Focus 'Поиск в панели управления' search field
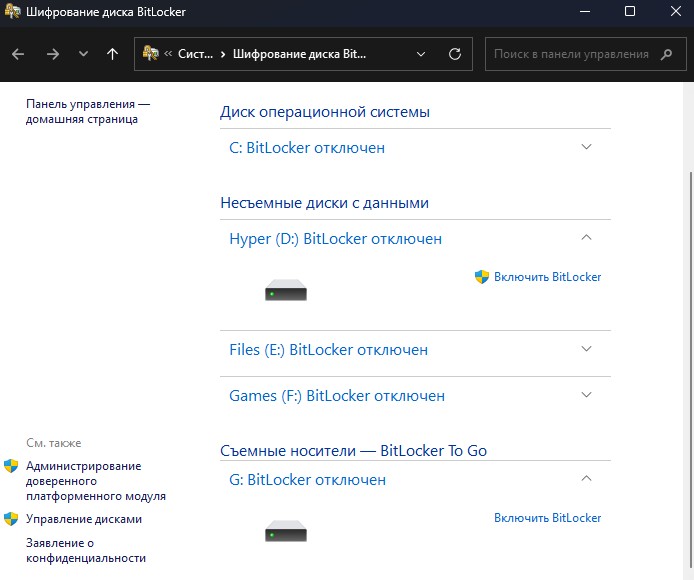 tap(586, 54)
